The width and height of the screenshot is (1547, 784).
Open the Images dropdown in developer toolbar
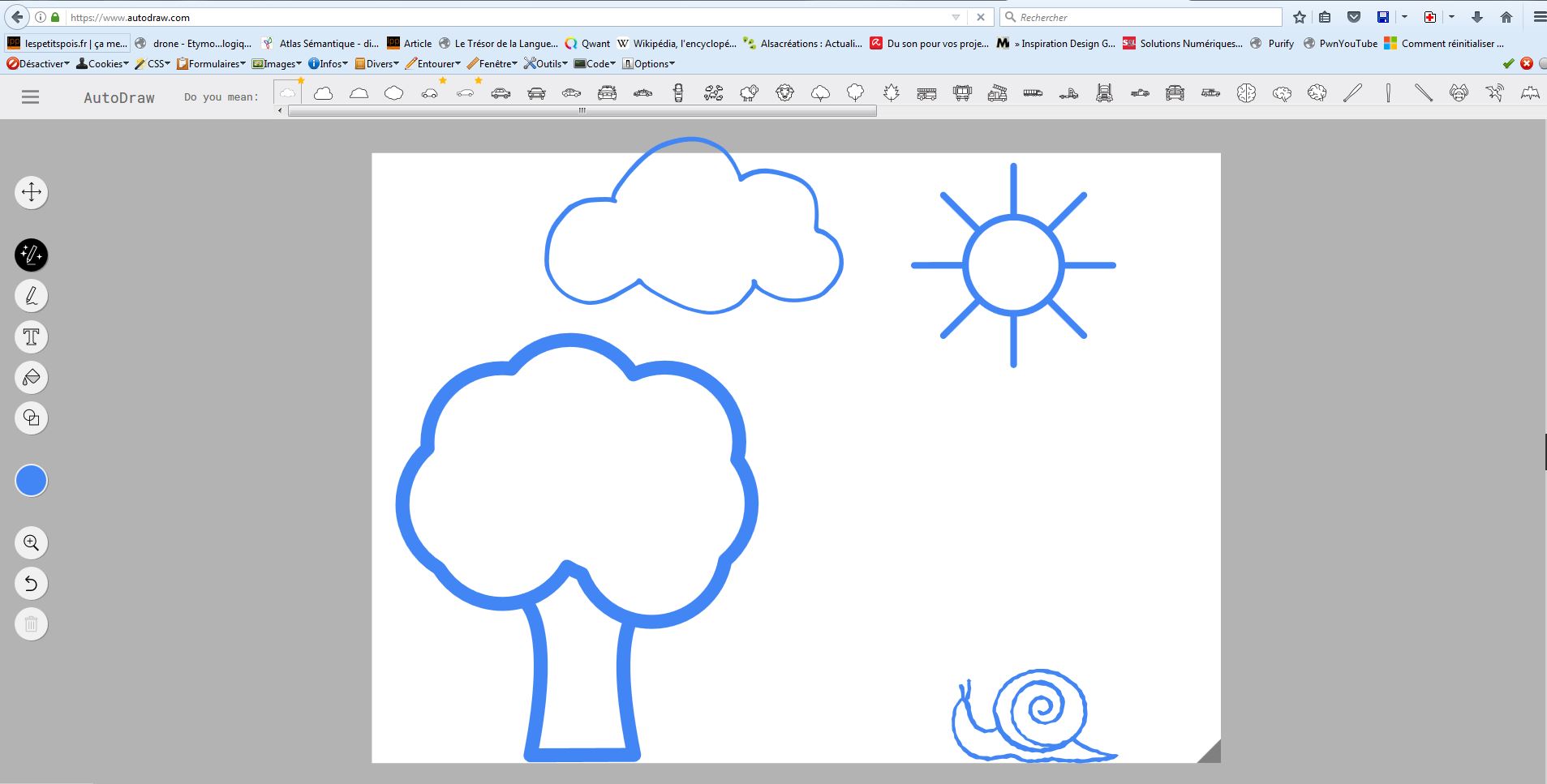tap(277, 64)
